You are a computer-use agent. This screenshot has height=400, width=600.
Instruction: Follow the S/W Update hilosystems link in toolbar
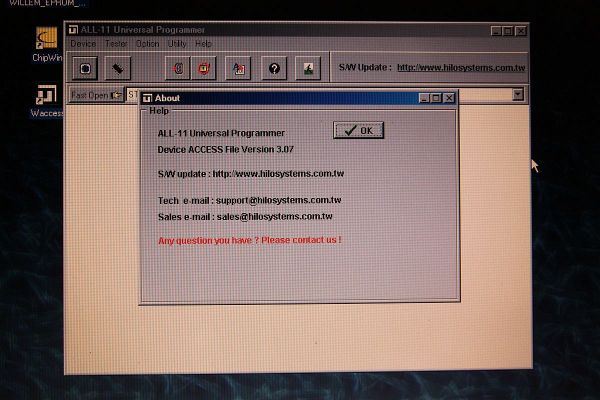pos(461,68)
